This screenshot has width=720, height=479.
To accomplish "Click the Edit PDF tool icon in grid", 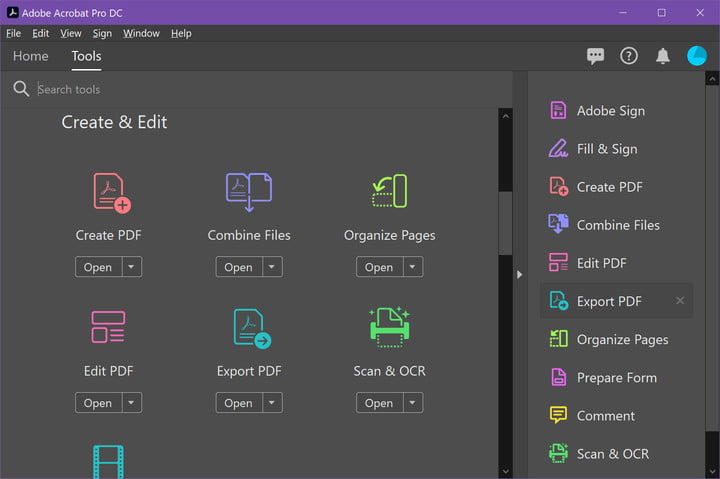I will (108, 328).
